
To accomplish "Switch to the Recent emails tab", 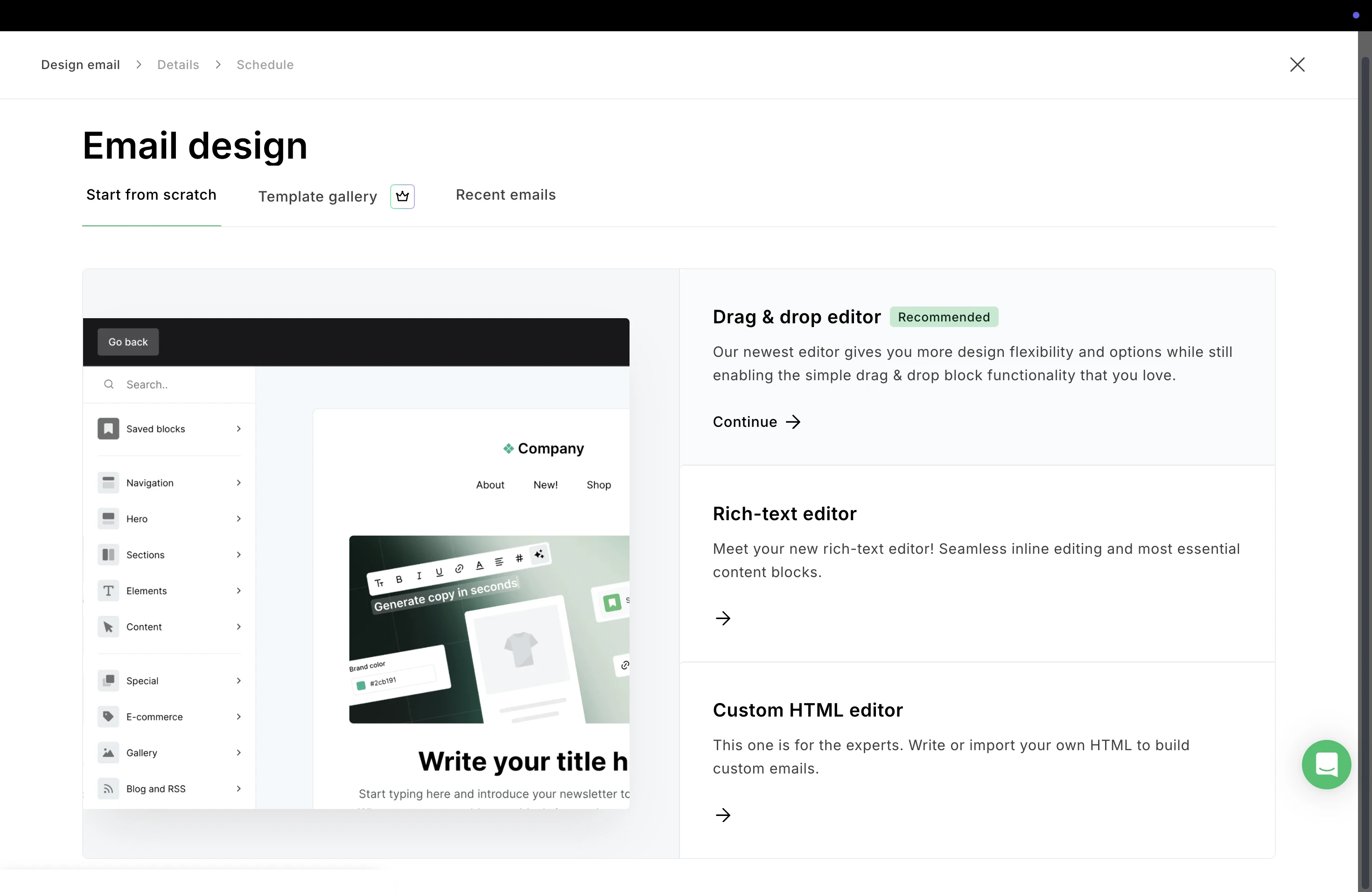I will pyautogui.click(x=505, y=195).
